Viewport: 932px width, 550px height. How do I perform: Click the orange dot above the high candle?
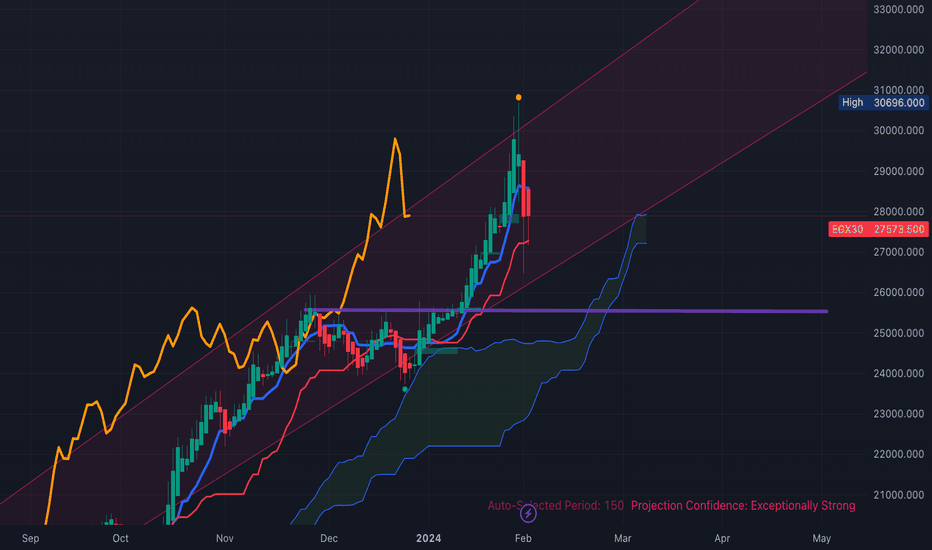tap(519, 98)
